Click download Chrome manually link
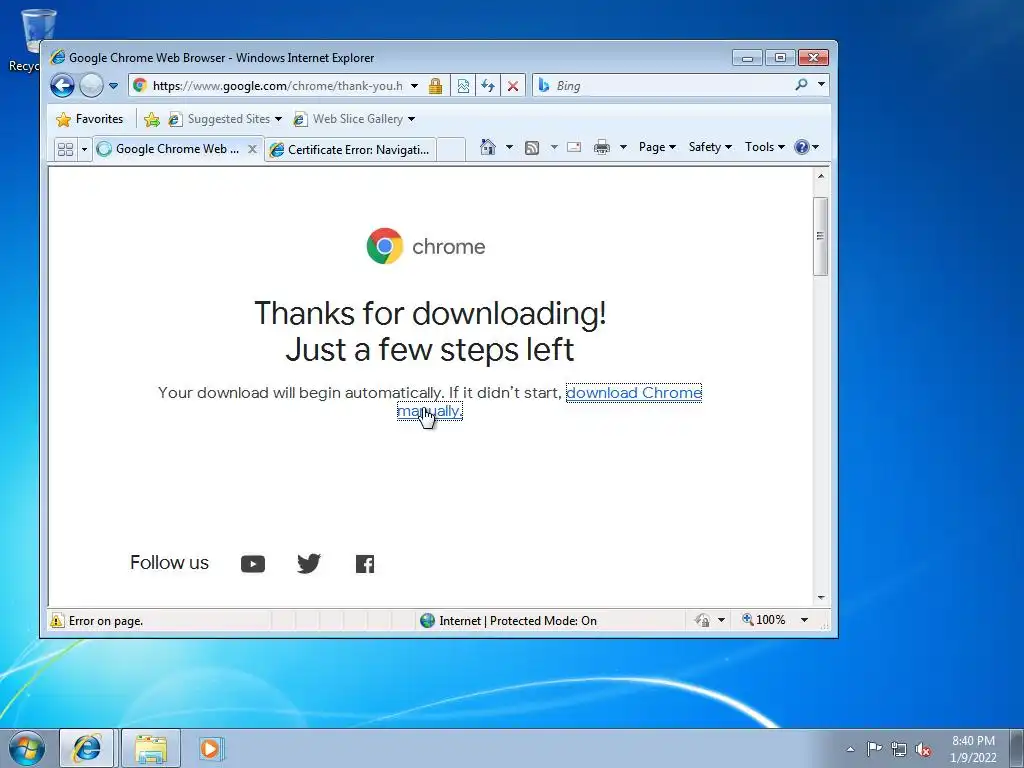1024x768 pixels. tap(633, 392)
